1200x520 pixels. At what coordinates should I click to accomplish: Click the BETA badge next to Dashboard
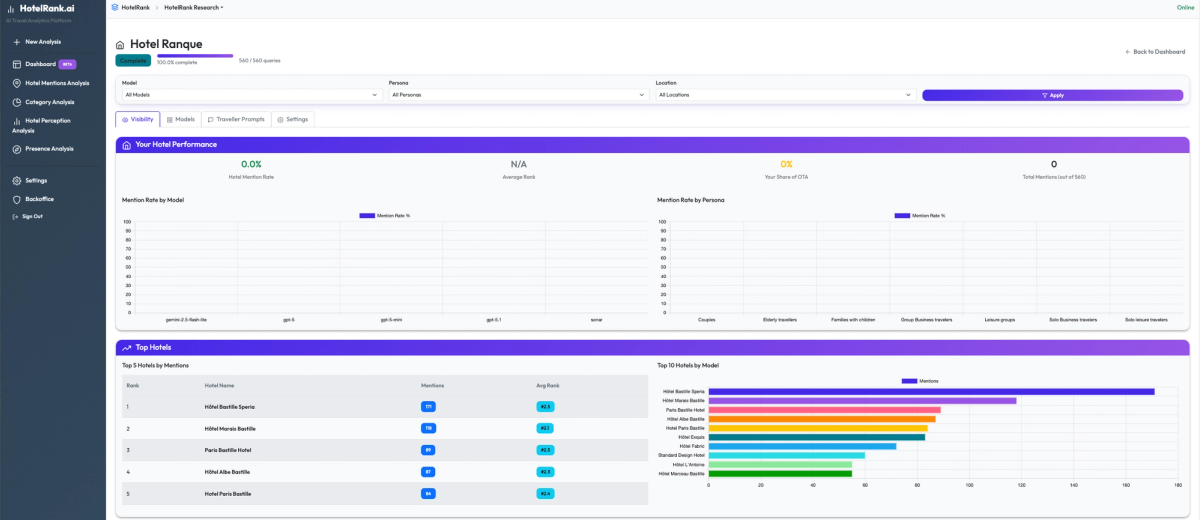click(x=68, y=64)
